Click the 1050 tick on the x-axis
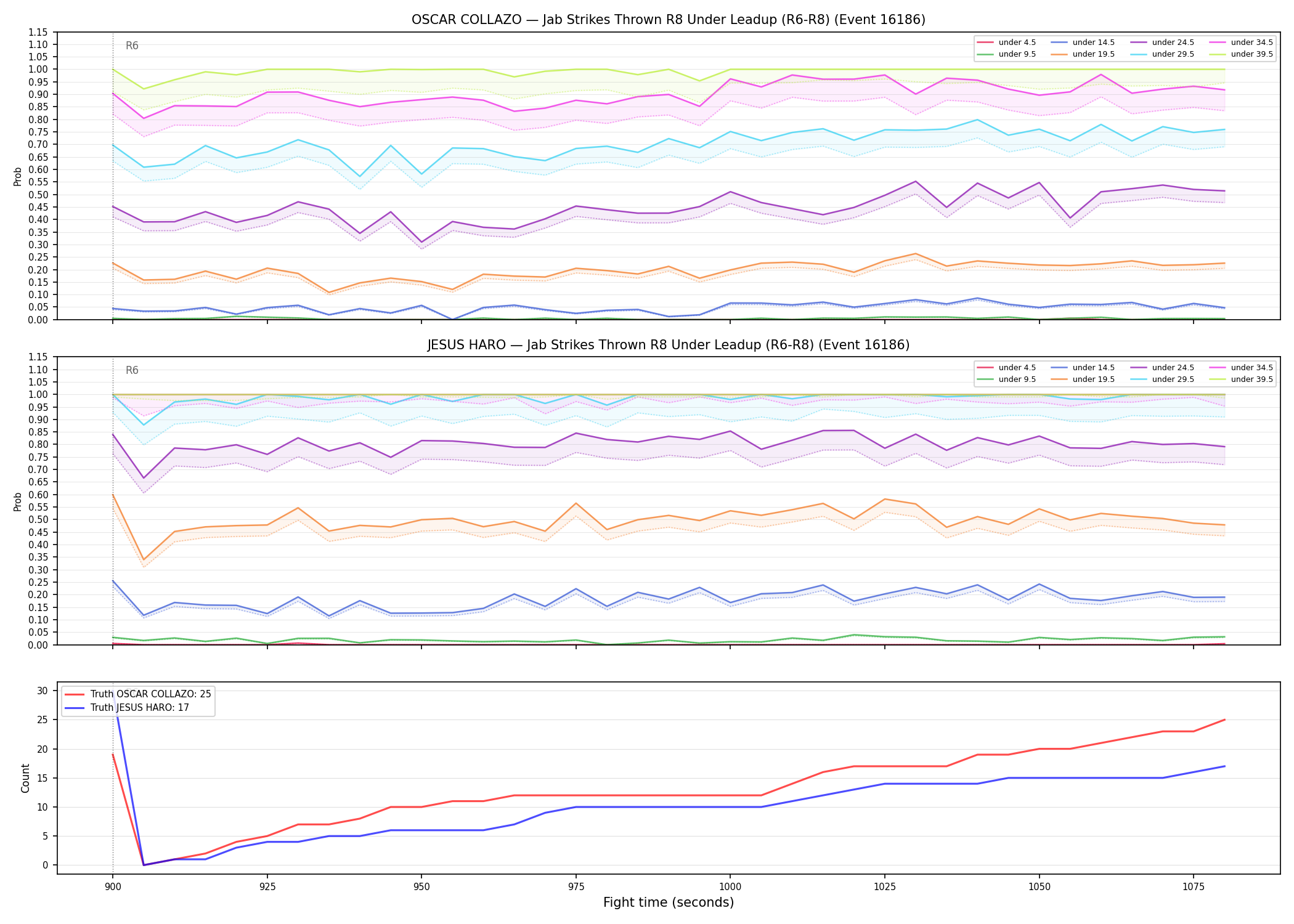This screenshot has width=1294, height=924. coord(1040,887)
